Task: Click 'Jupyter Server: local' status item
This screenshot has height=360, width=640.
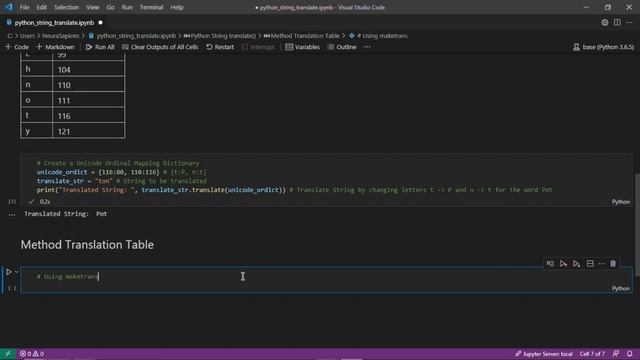Action: [x=544, y=354]
